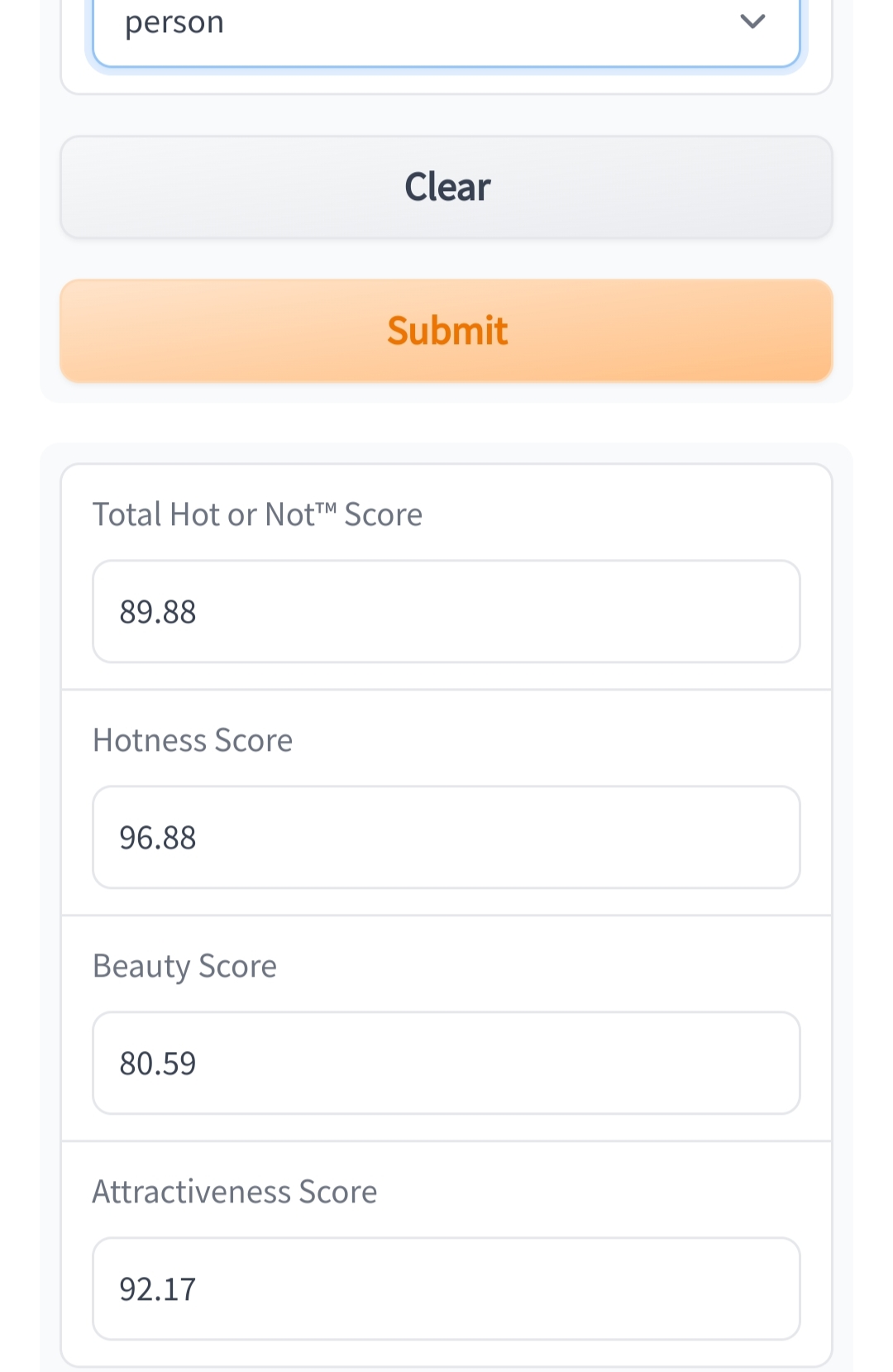The image size is (893, 1372).
Task: Focus the Total Hot or Not Score field
Action: [446, 611]
